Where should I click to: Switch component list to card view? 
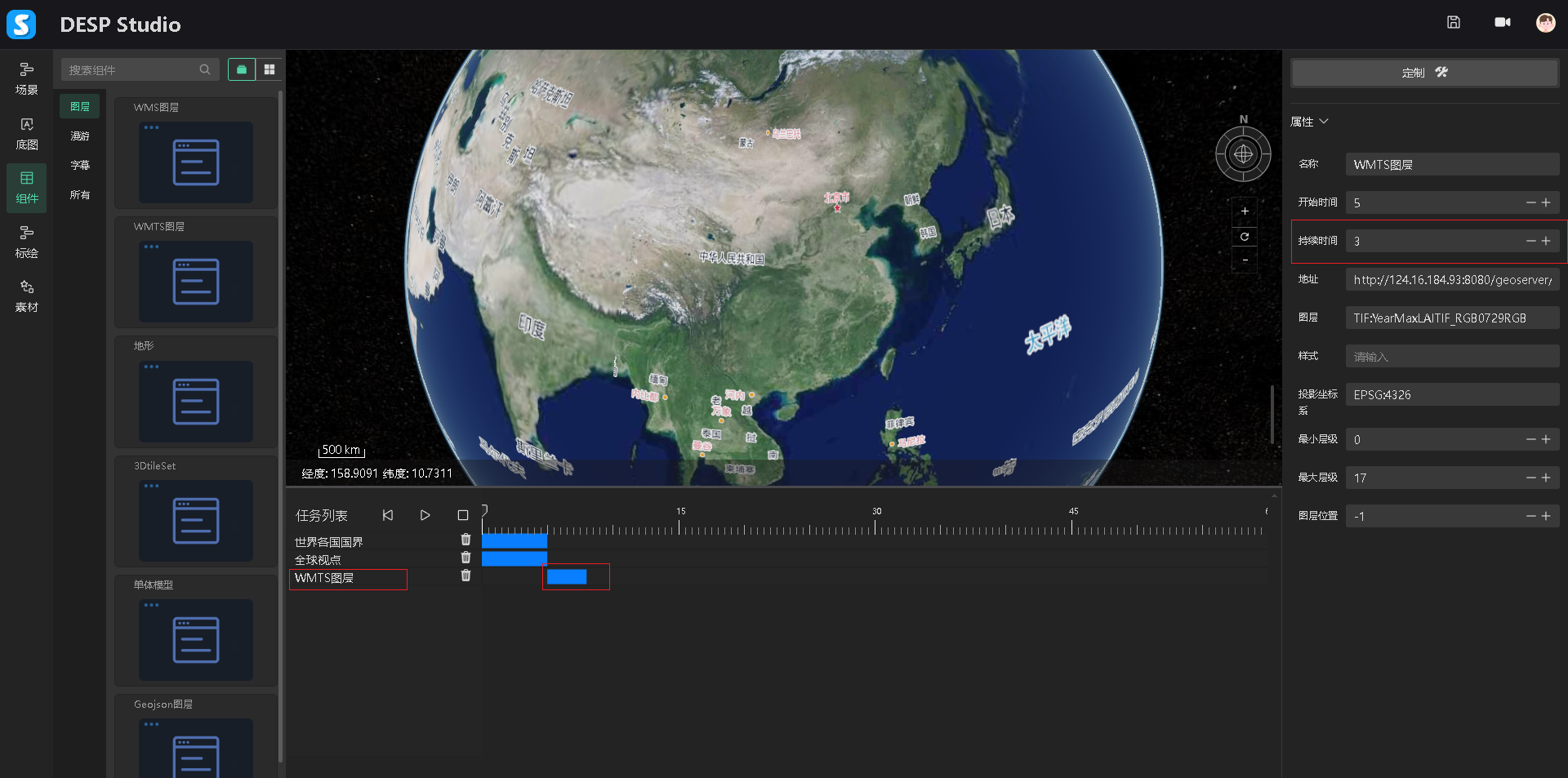click(x=242, y=70)
